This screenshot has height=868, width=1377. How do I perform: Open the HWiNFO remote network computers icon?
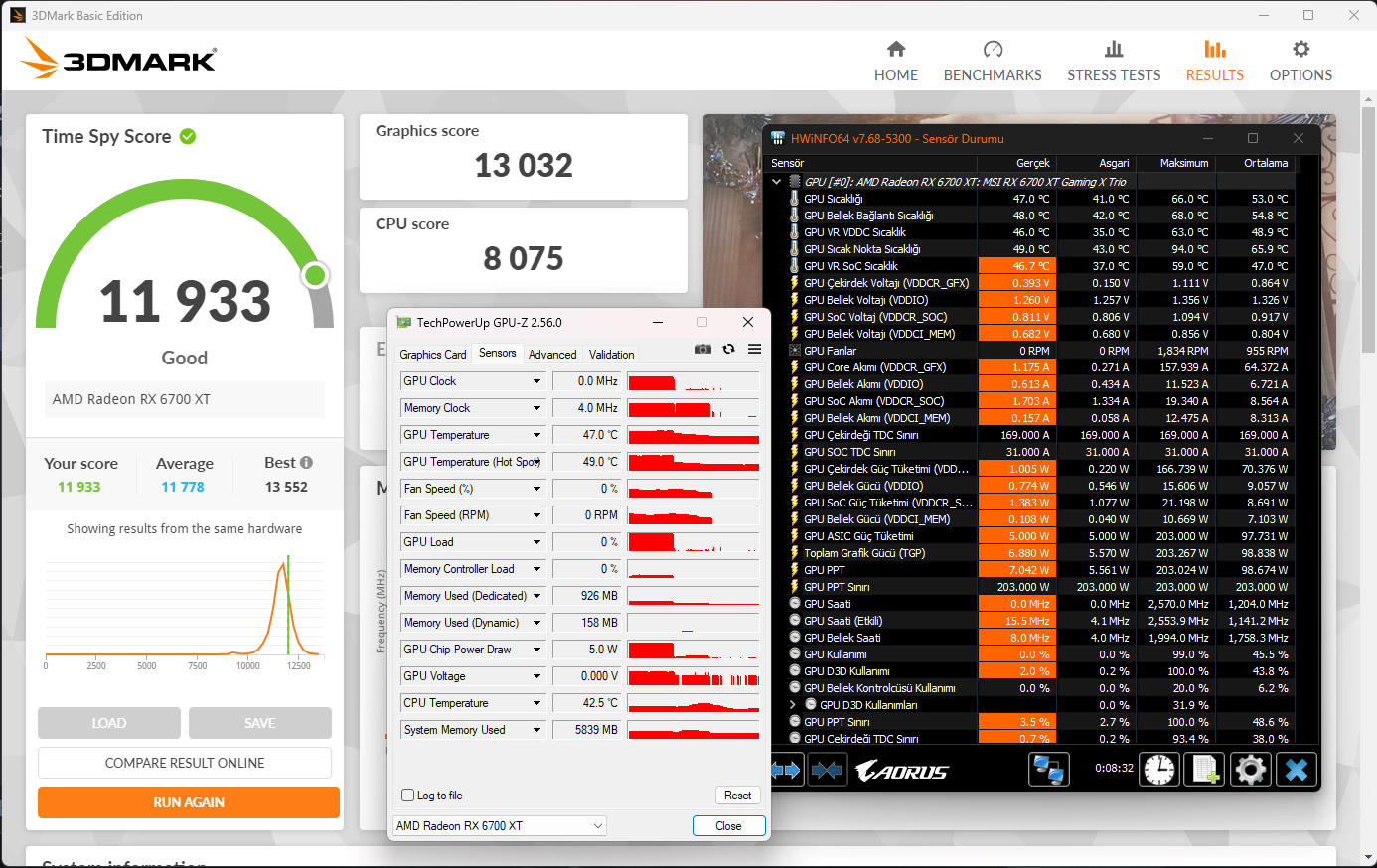1048,769
